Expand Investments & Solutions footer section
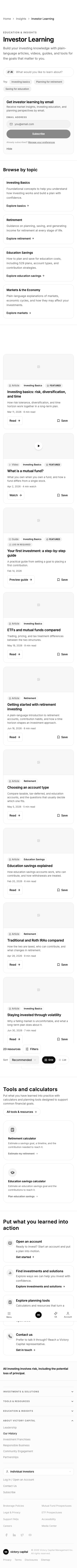 click(38, 1391)
